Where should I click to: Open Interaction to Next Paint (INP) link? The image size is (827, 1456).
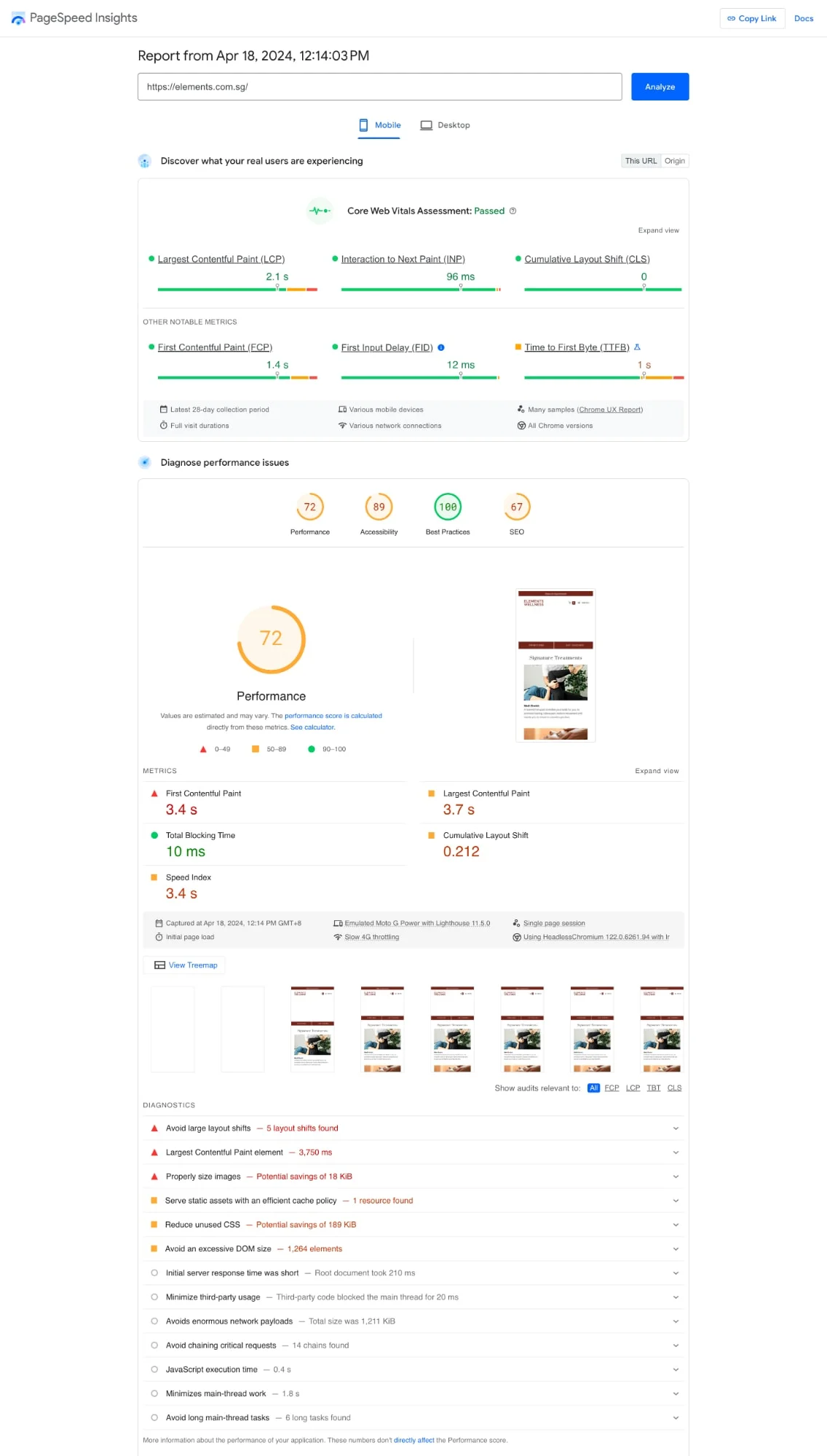[x=403, y=259]
